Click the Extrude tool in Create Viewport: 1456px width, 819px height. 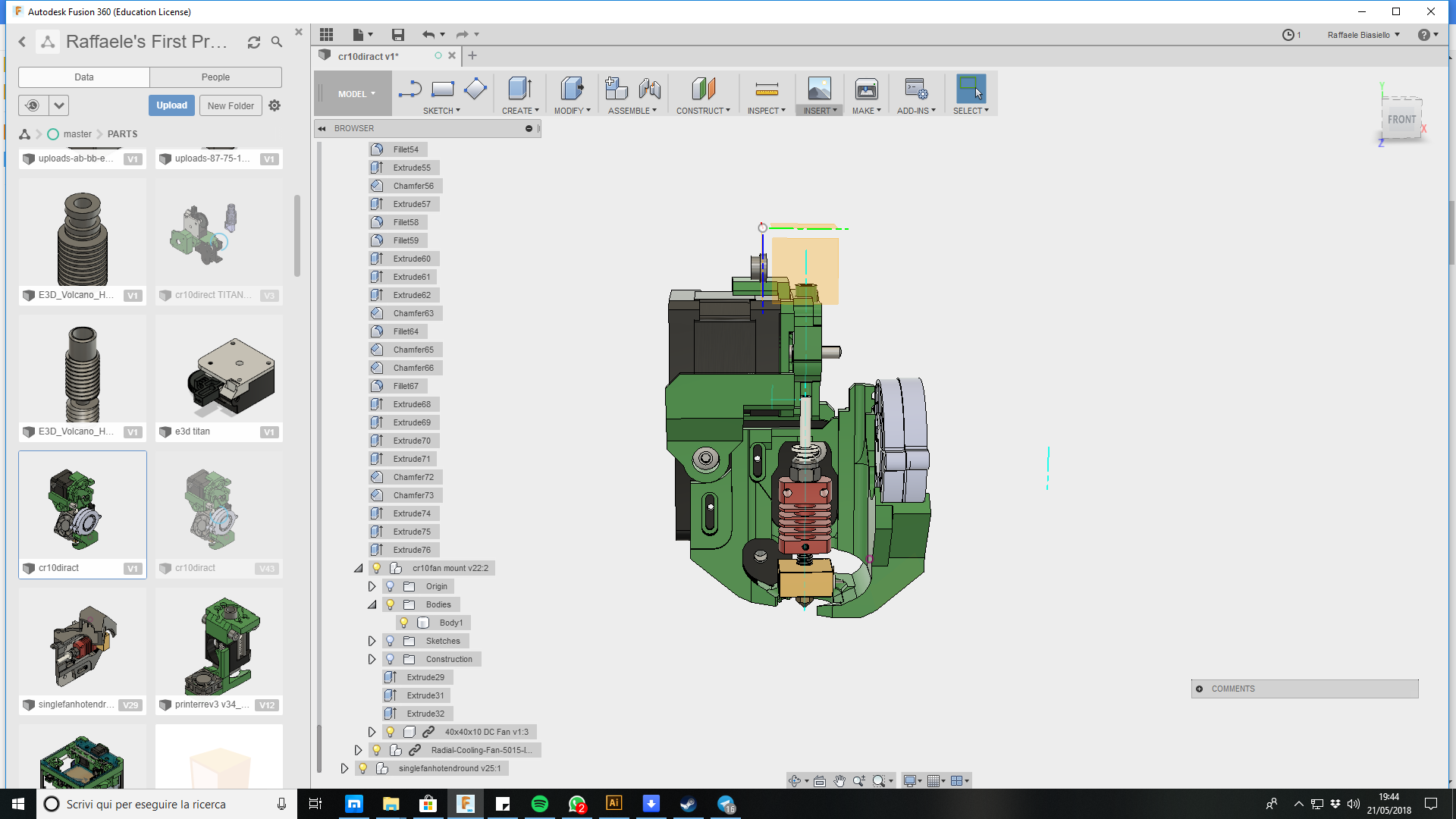click(x=519, y=89)
